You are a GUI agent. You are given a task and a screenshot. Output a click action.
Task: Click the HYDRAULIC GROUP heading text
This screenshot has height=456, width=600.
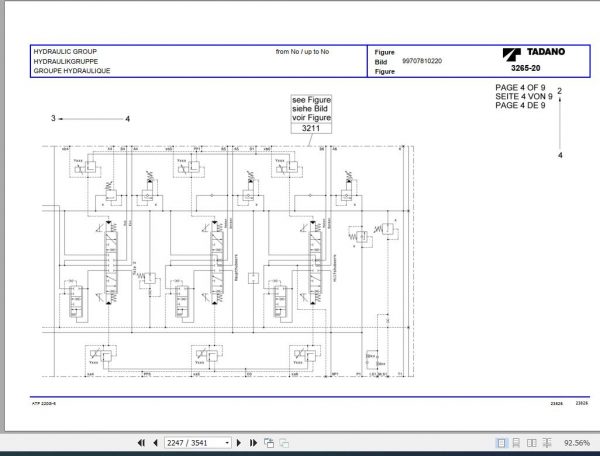[x=65, y=51]
